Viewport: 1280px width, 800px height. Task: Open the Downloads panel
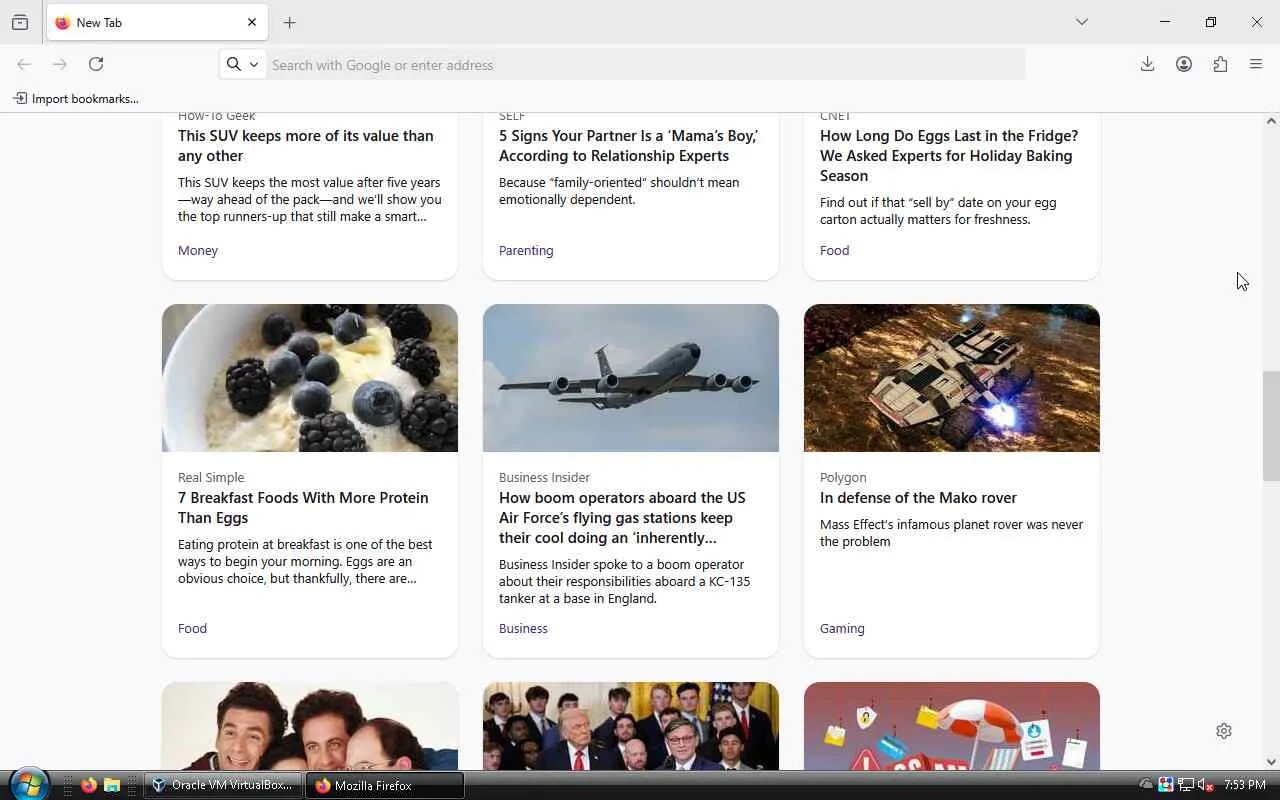tap(1147, 64)
